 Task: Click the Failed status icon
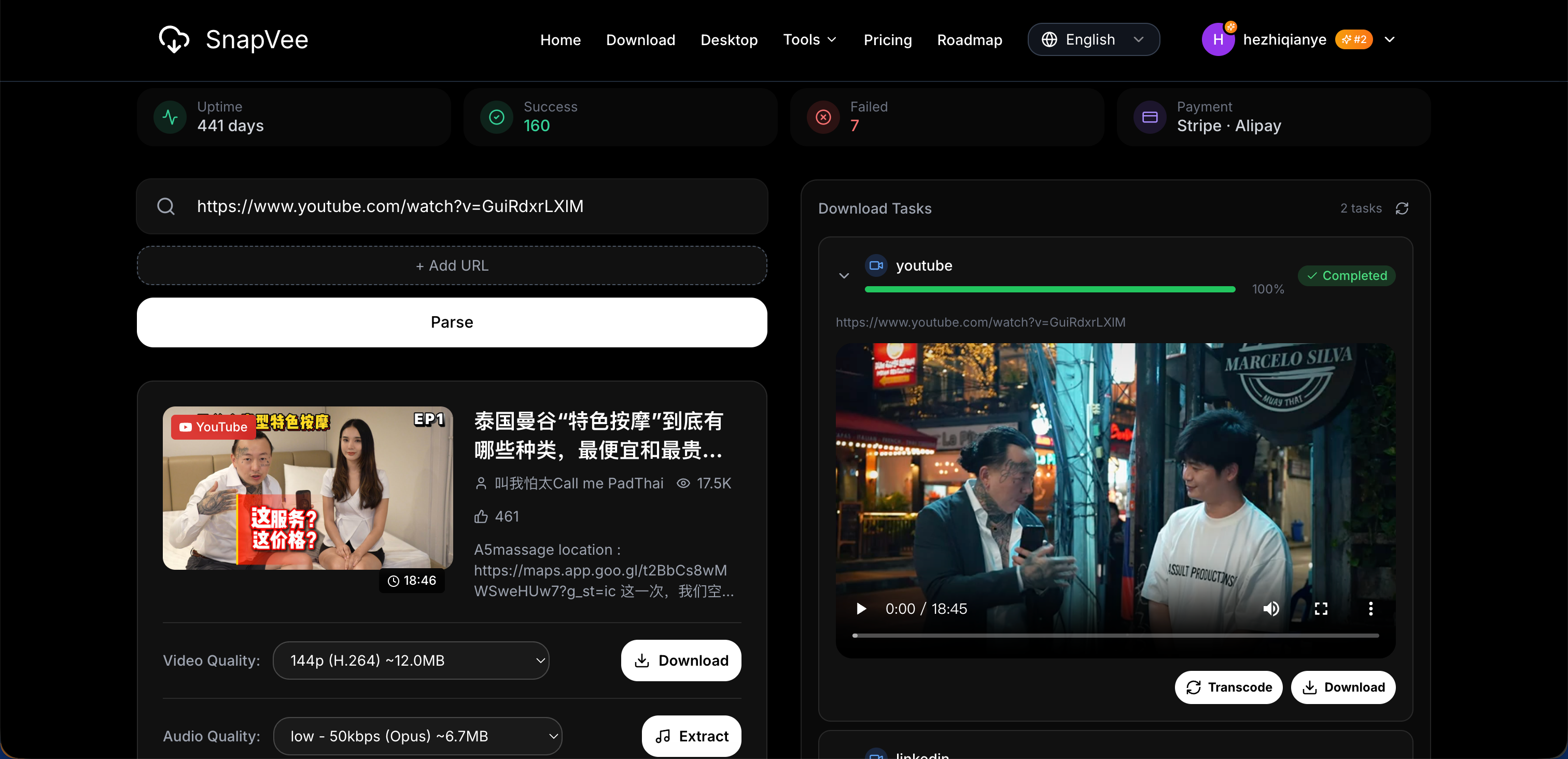(x=822, y=117)
